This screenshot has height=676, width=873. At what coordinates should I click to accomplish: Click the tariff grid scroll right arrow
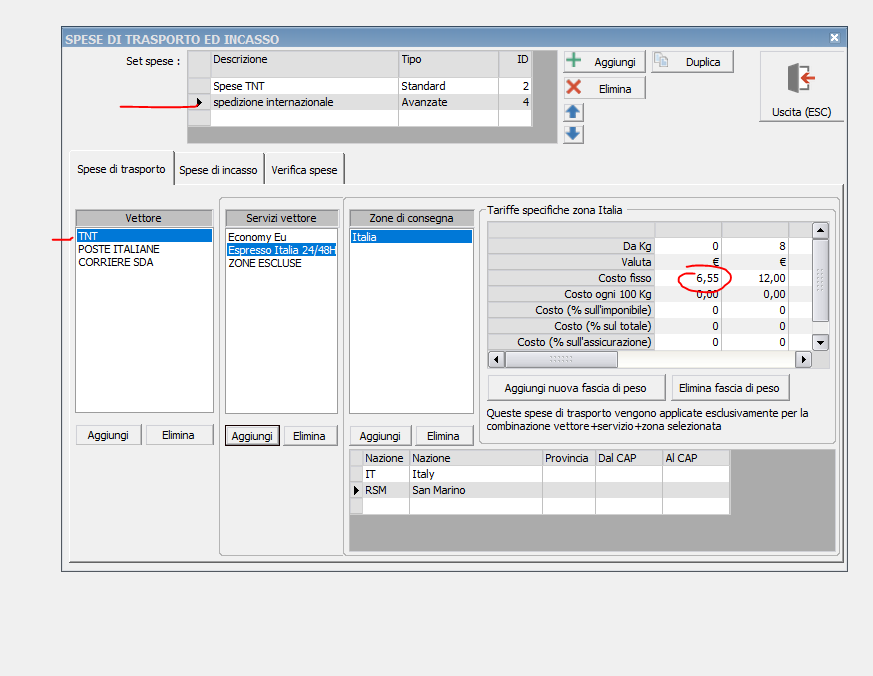803,360
